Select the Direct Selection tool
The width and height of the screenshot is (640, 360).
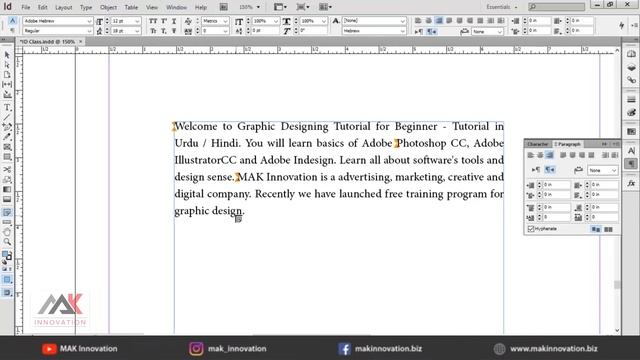tap(7, 64)
